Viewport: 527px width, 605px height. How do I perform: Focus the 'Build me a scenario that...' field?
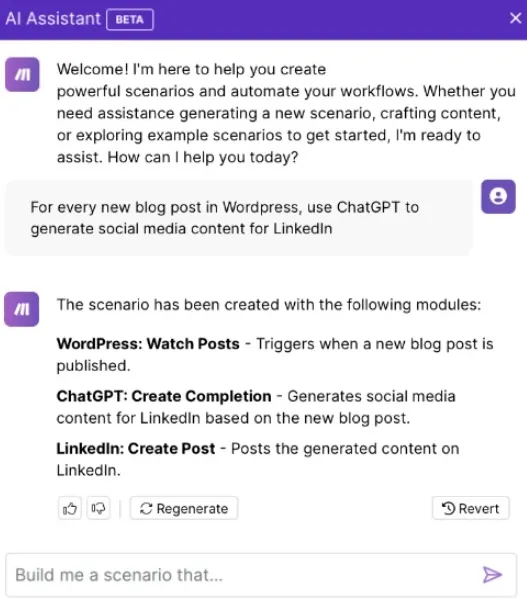click(x=261, y=575)
